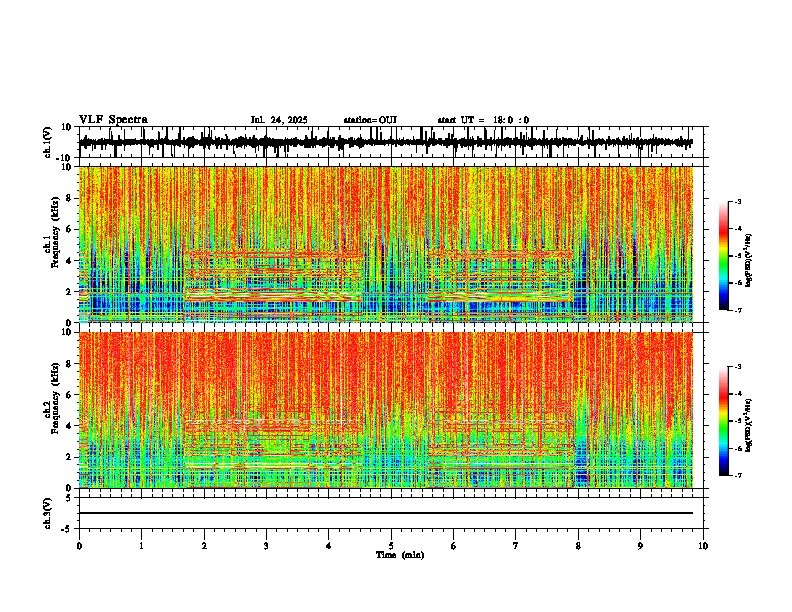
Task: Click the ch.1 spectrogram color scale bar
Action: (x=723, y=256)
